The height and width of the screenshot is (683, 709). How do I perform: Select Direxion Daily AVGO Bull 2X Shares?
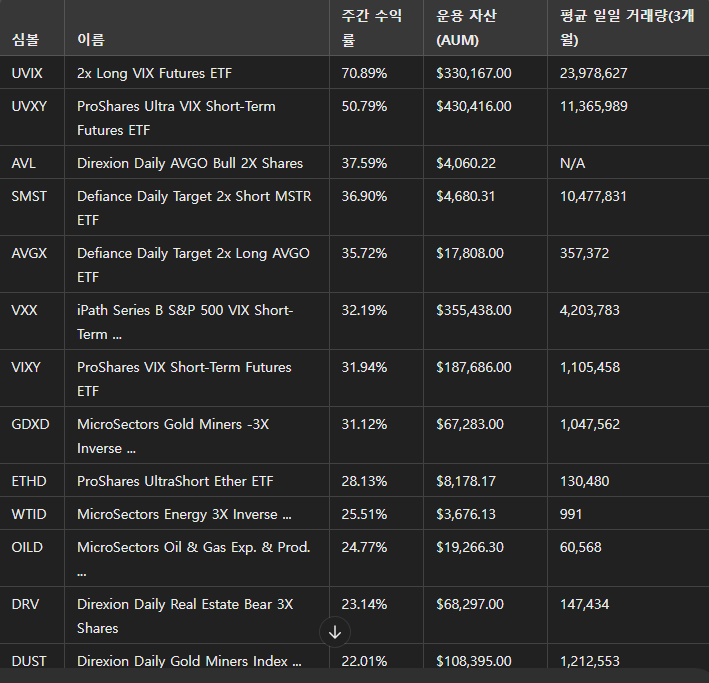190,163
